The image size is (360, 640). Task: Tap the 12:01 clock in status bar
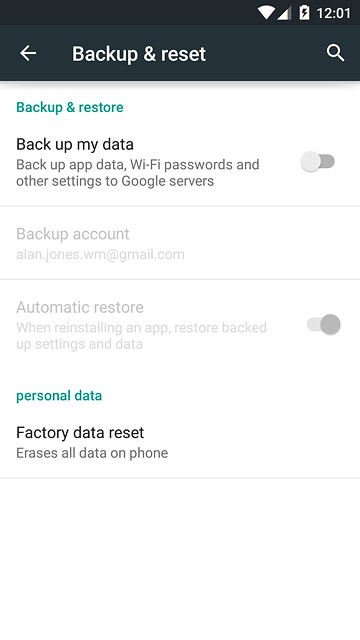tap(333, 13)
